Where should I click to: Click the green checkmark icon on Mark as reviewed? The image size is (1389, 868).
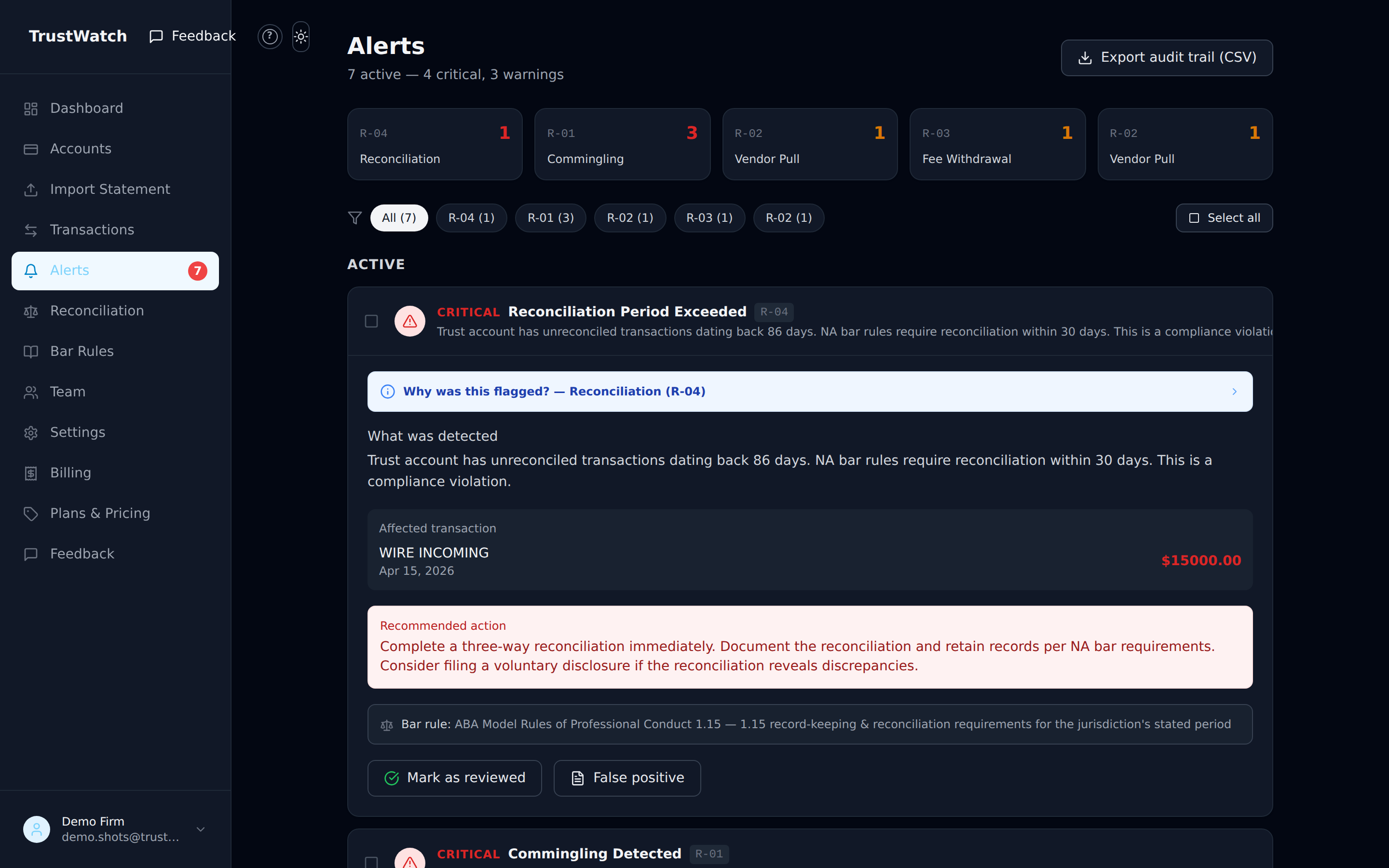pos(392,778)
